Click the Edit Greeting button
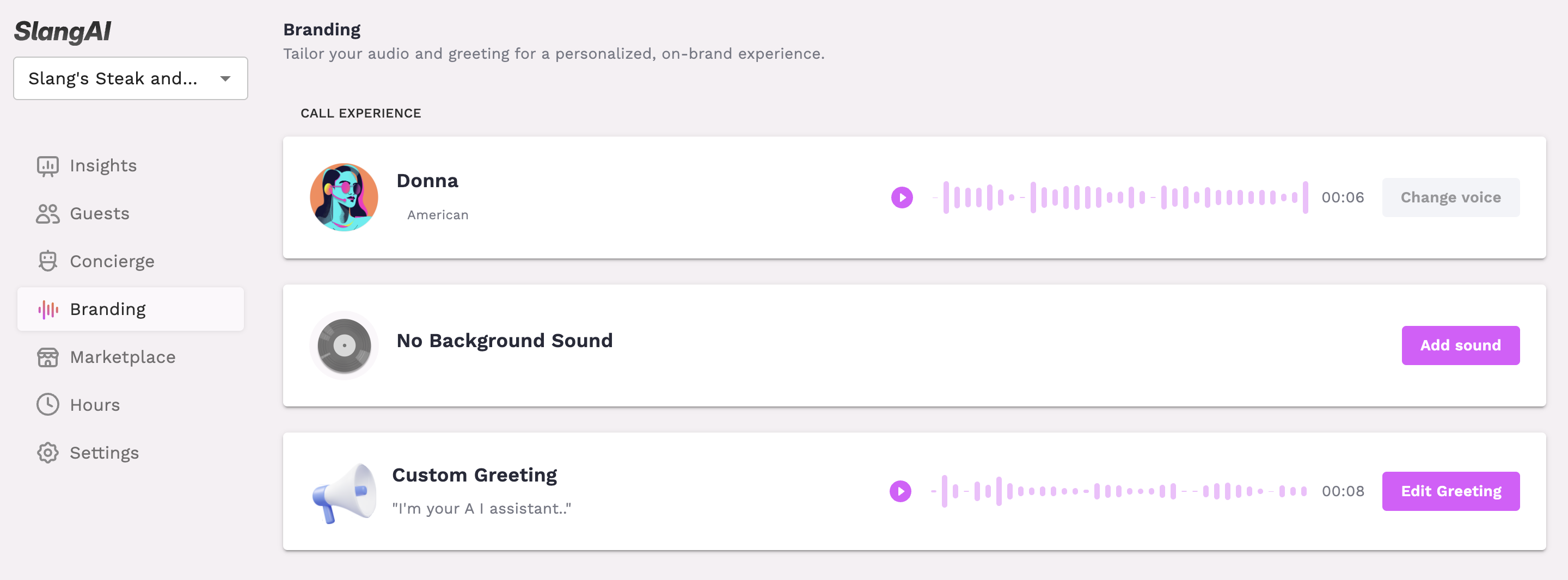 click(1450, 491)
